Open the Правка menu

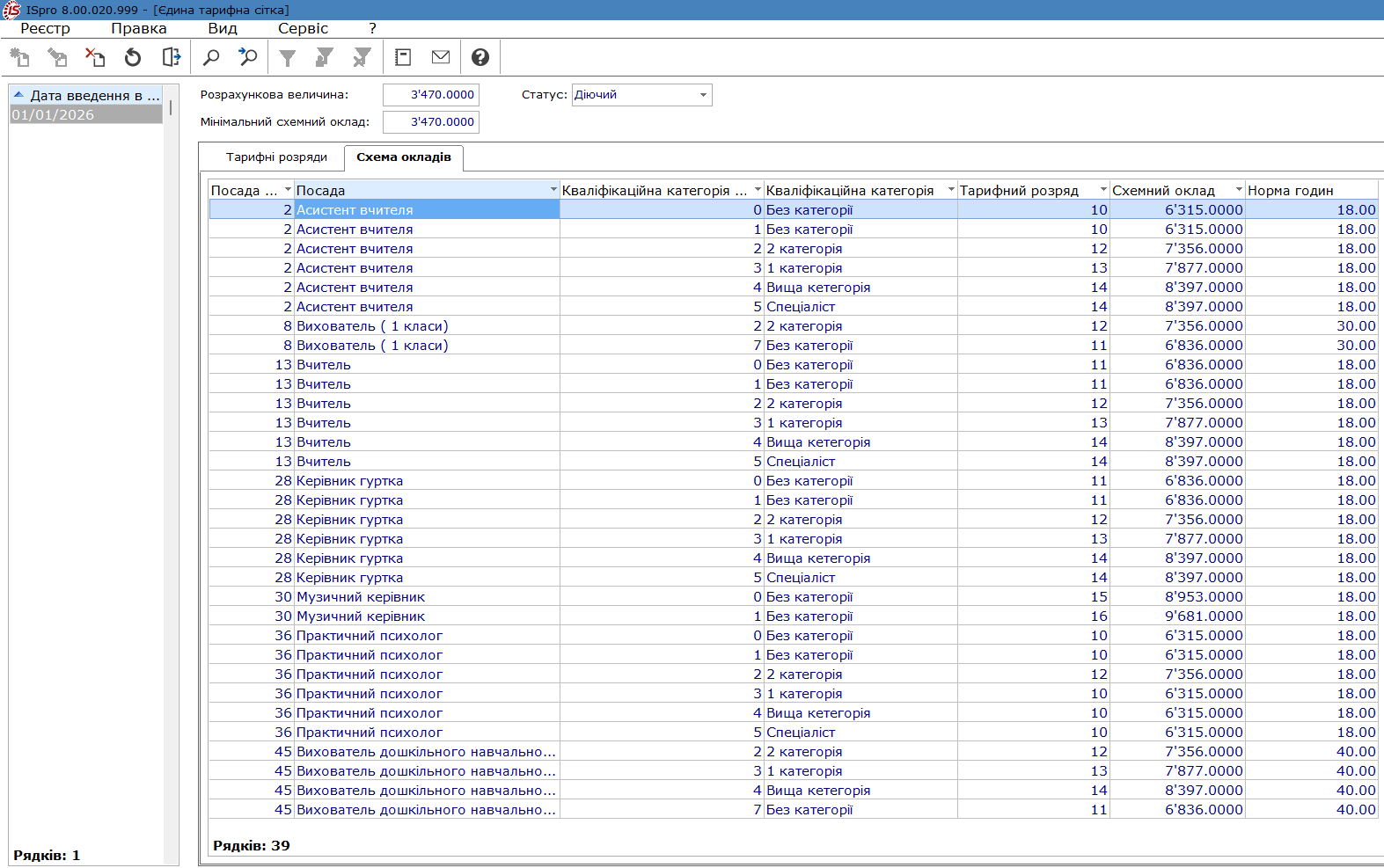(139, 28)
